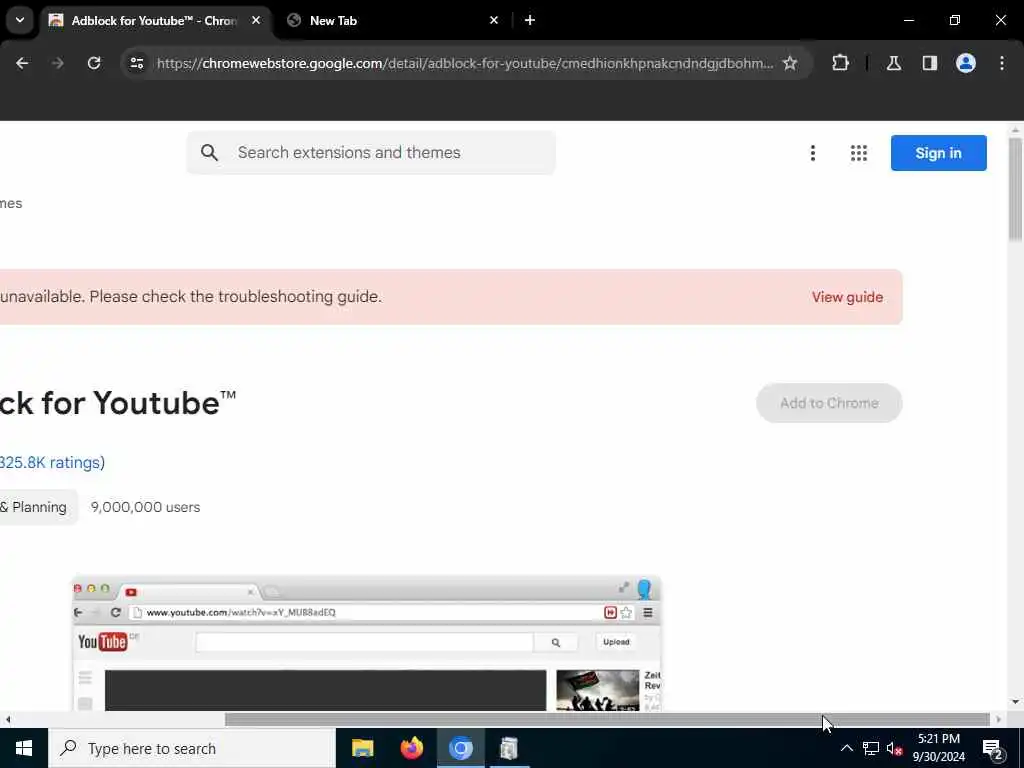Open clock showing 5:21 PM
Screen dimensions: 1024x768
point(938,748)
